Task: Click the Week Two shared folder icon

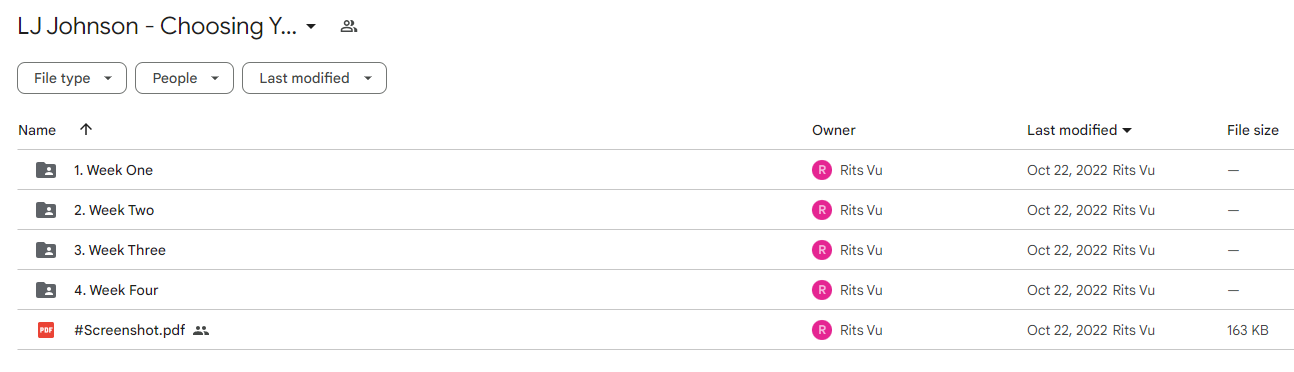Action: 46,210
